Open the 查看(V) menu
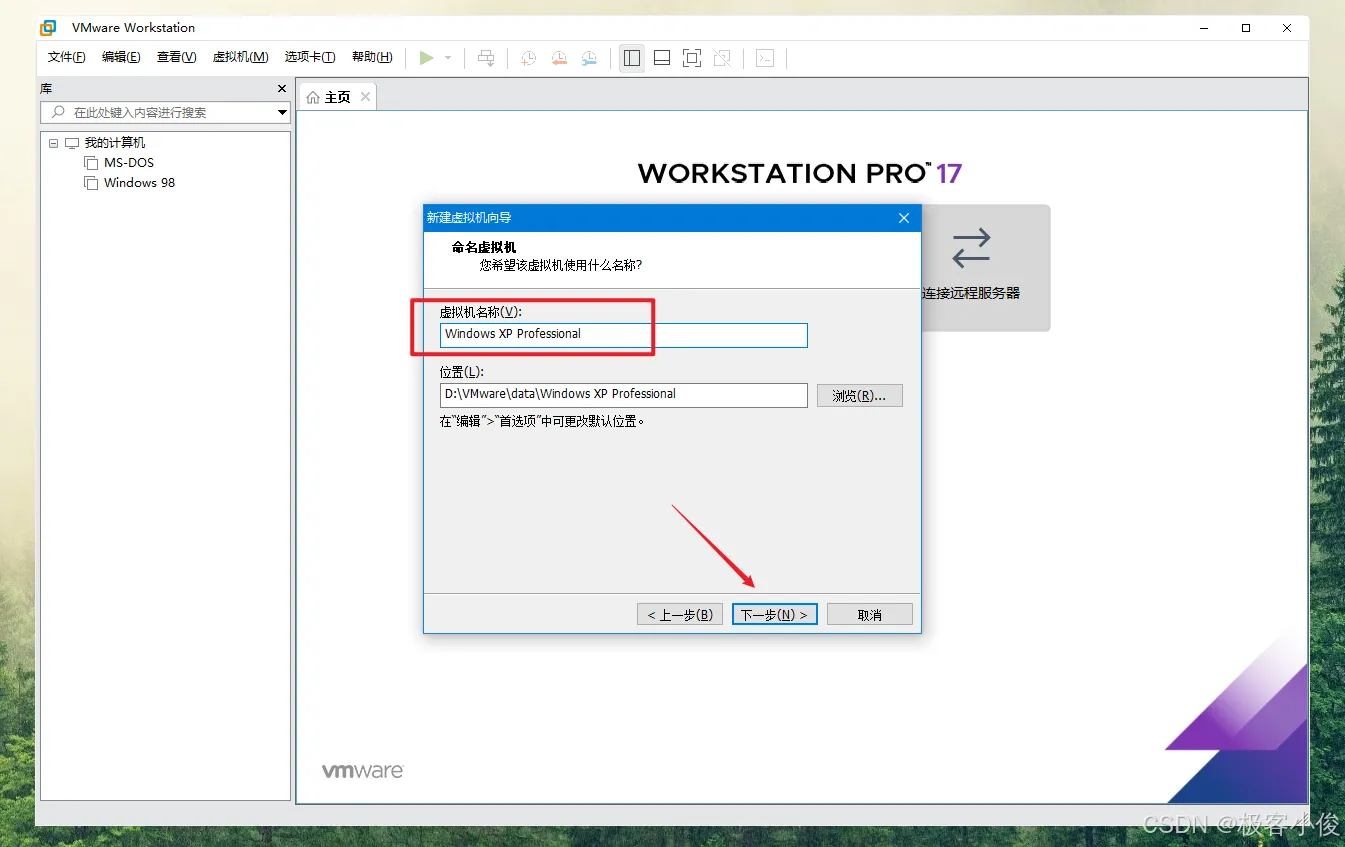The width and height of the screenshot is (1345, 847). [176, 57]
